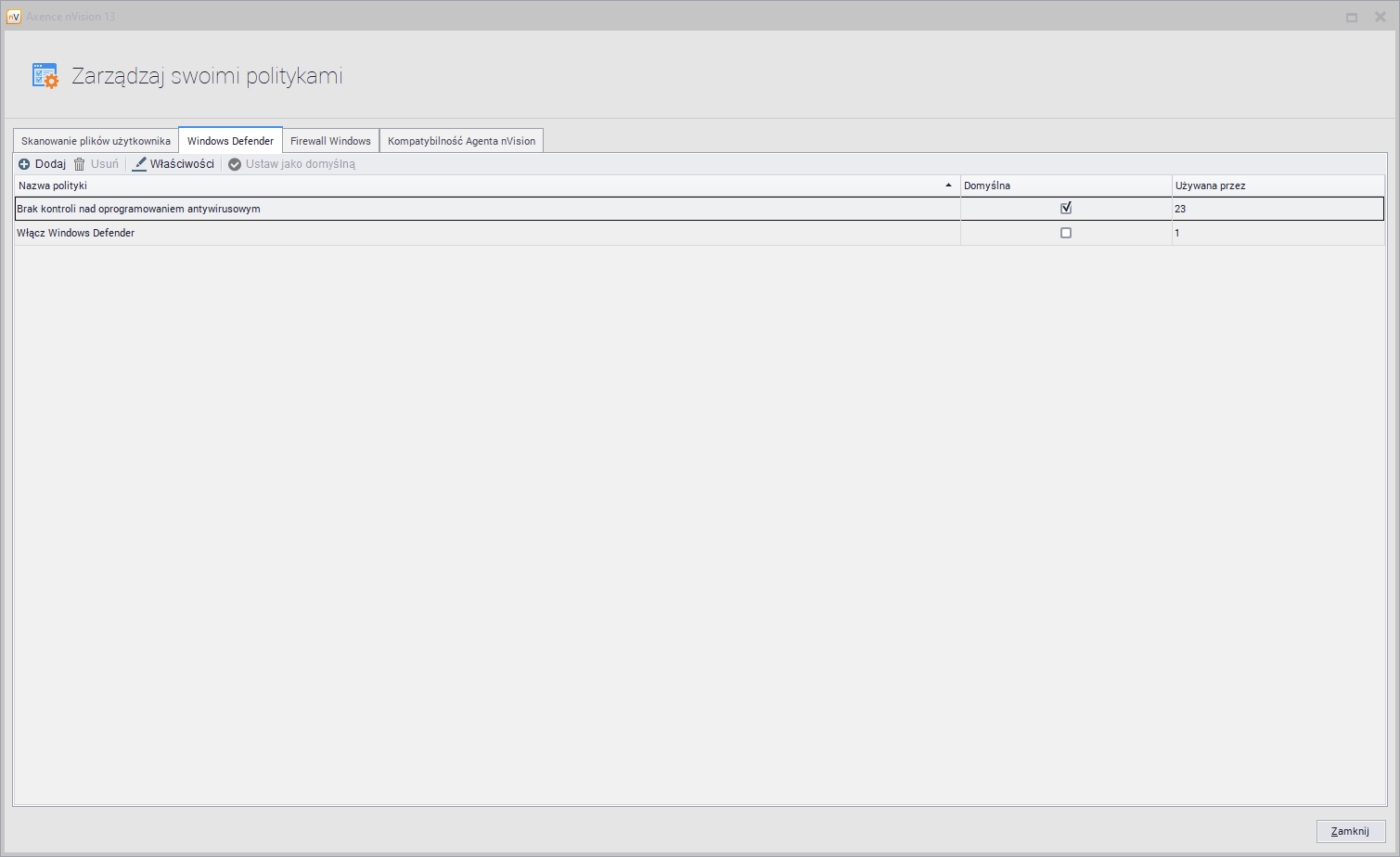Open the Firewall Windows tab

pos(330,141)
